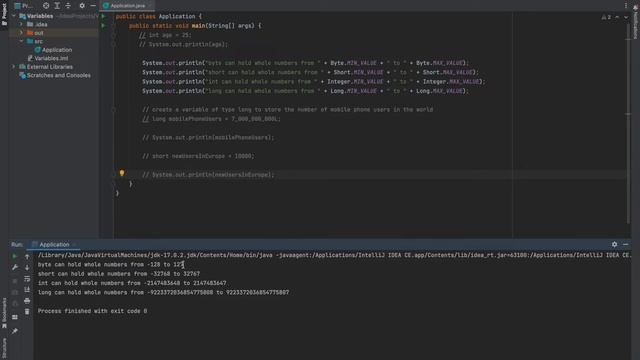Click the wrench Modify Run Configuration icon

[x=14, y=267]
